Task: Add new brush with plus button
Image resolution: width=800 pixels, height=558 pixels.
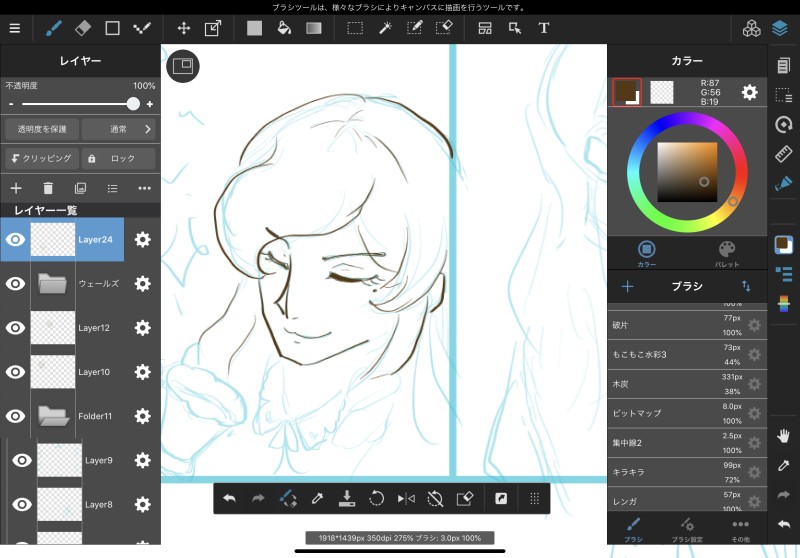Action: coord(628,286)
